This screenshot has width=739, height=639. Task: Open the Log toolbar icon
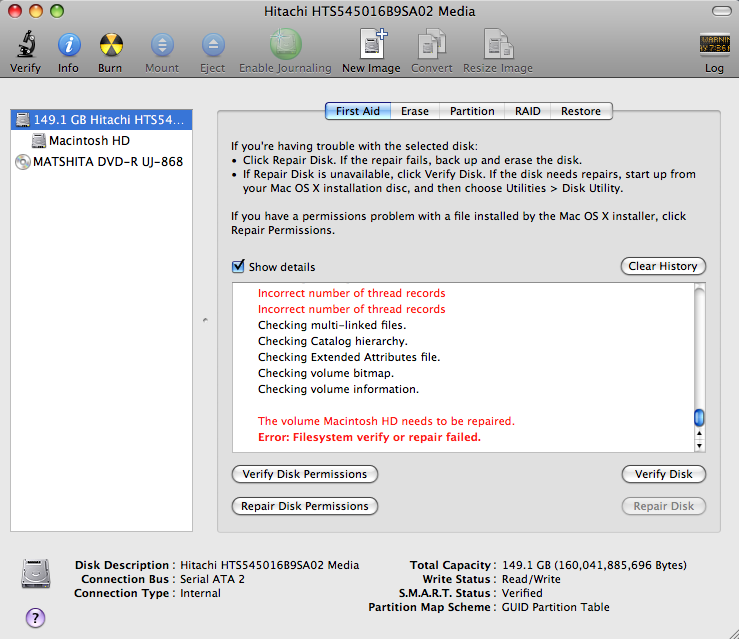point(715,45)
